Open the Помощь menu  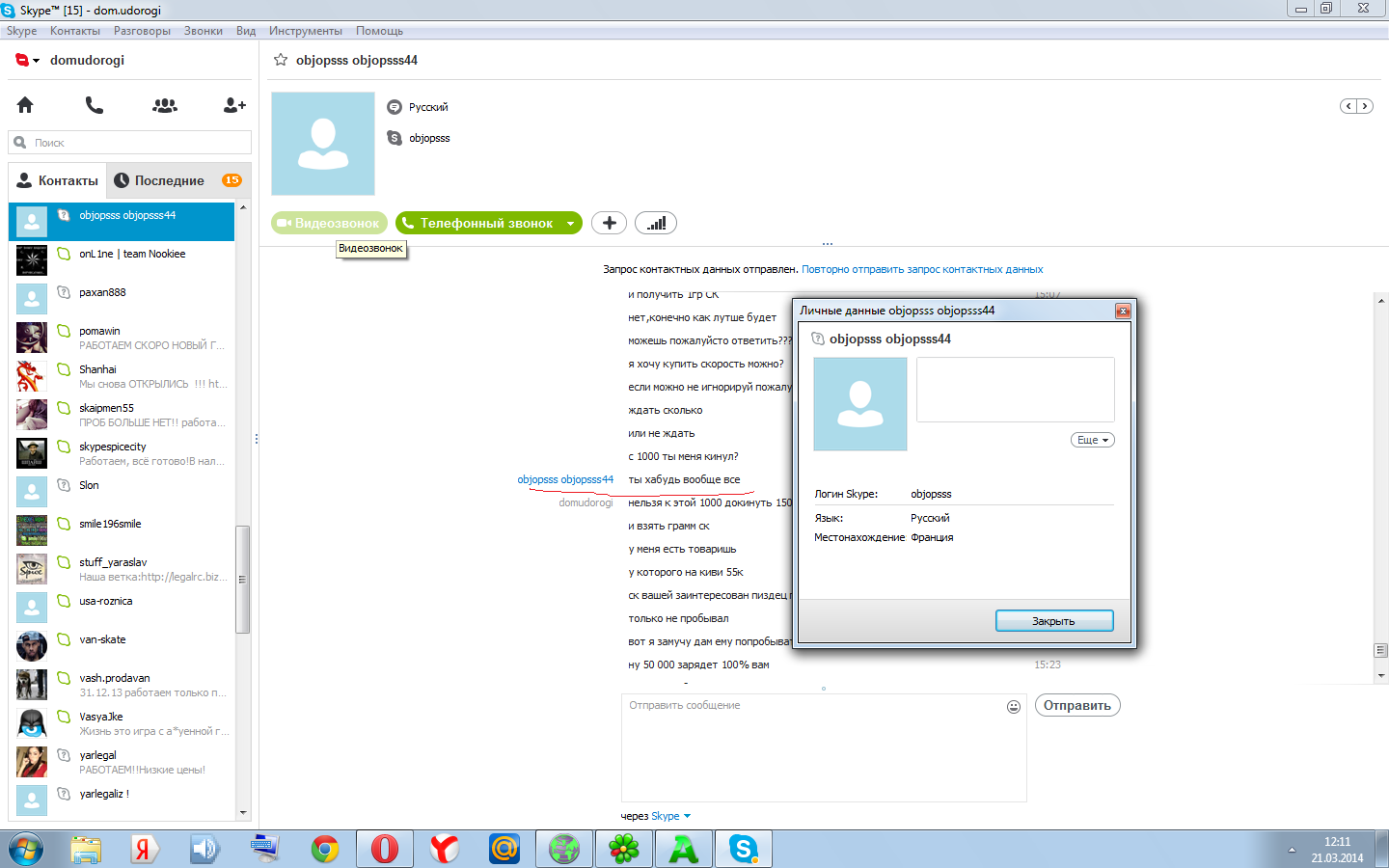tap(379, 31)
